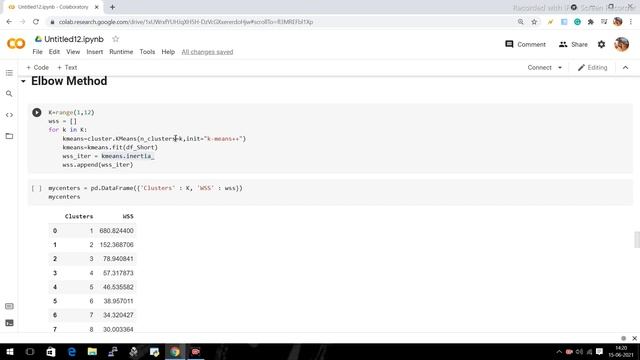Bookmark this page with the star
The width and height of the screenshot is (640, 360).
pos(534,22)
